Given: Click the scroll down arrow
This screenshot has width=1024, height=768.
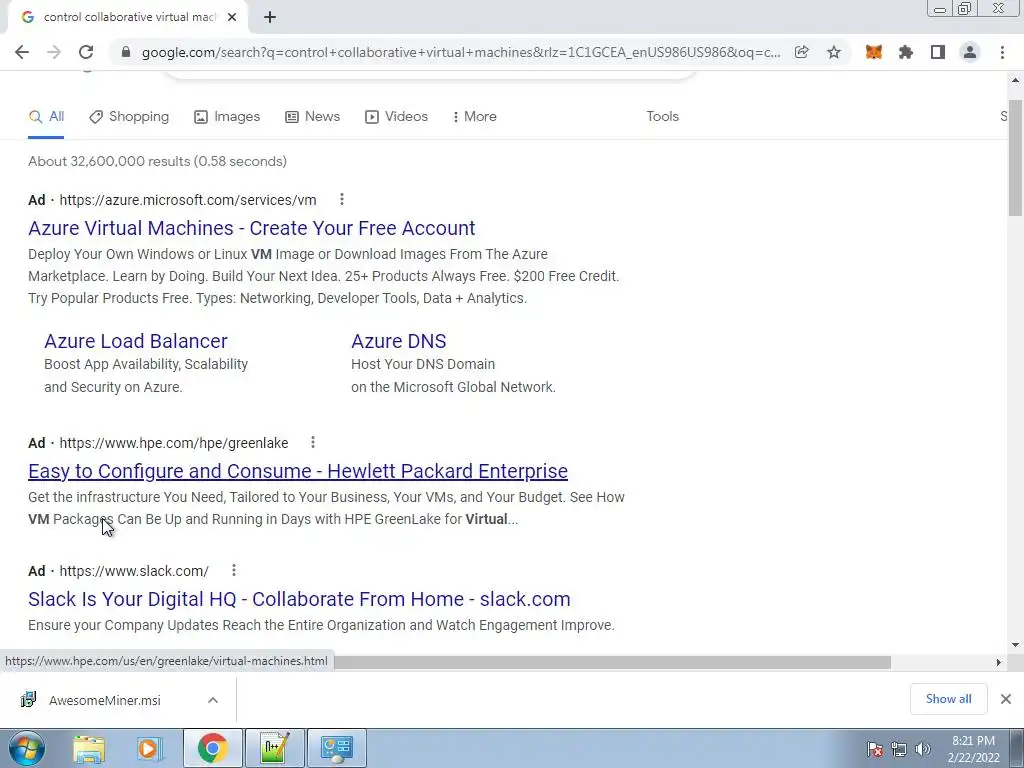Looking at the screenshot, I should 1015,645.
